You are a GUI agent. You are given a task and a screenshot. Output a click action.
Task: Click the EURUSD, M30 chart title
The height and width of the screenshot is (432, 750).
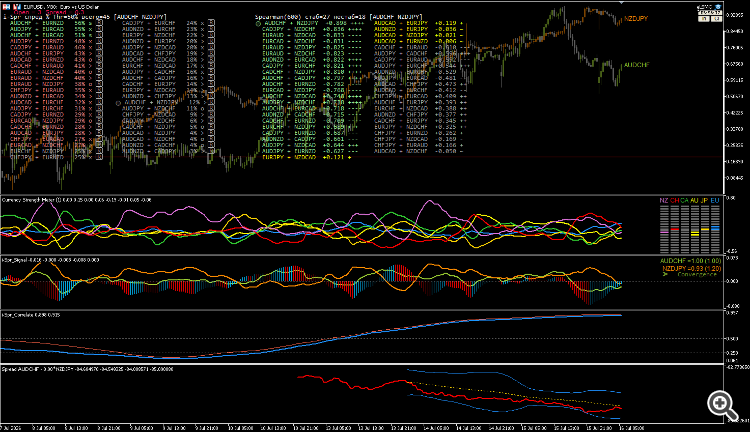(x=62, y=7)
